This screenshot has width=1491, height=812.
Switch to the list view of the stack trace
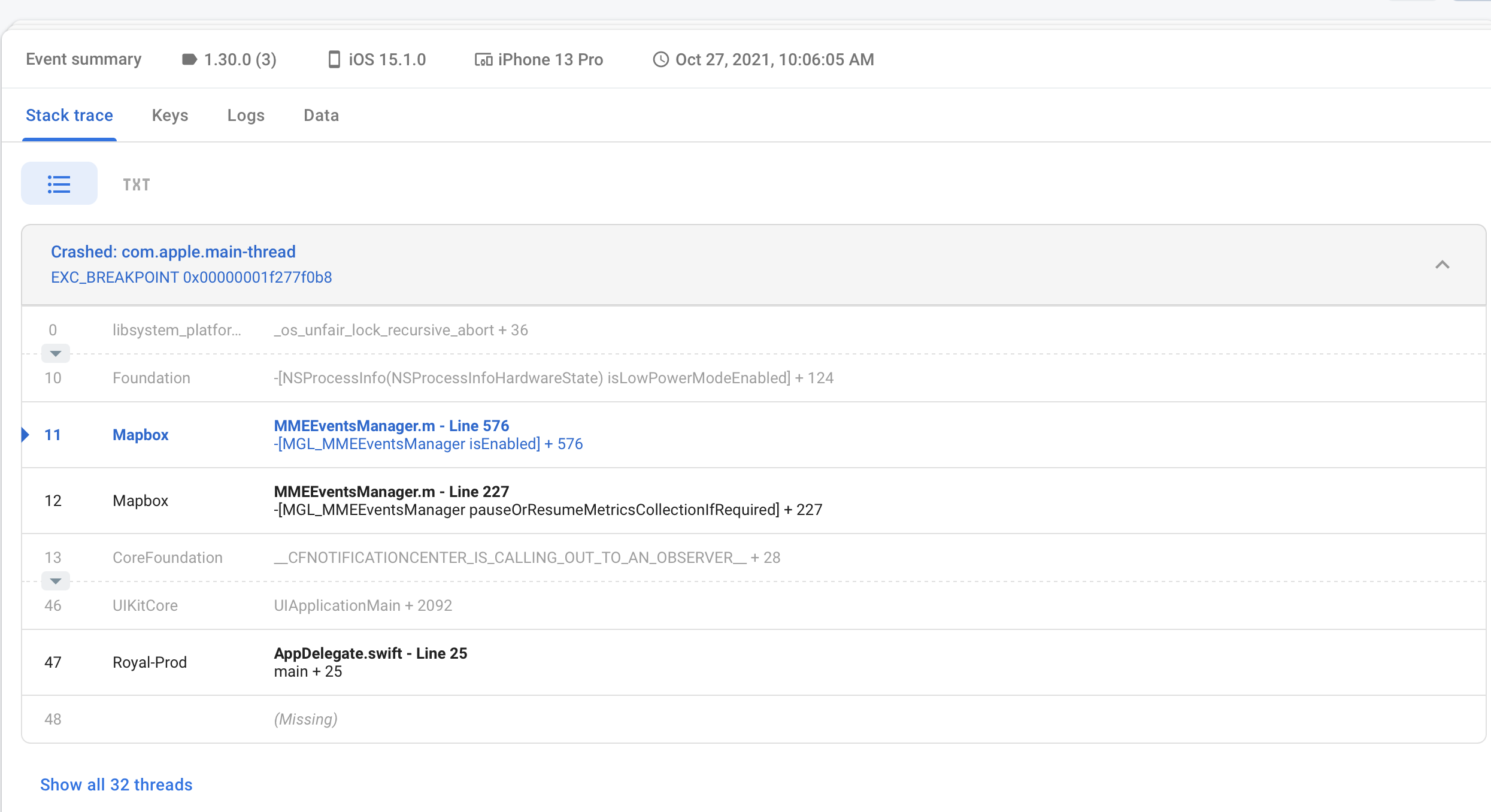click(59, 183)
